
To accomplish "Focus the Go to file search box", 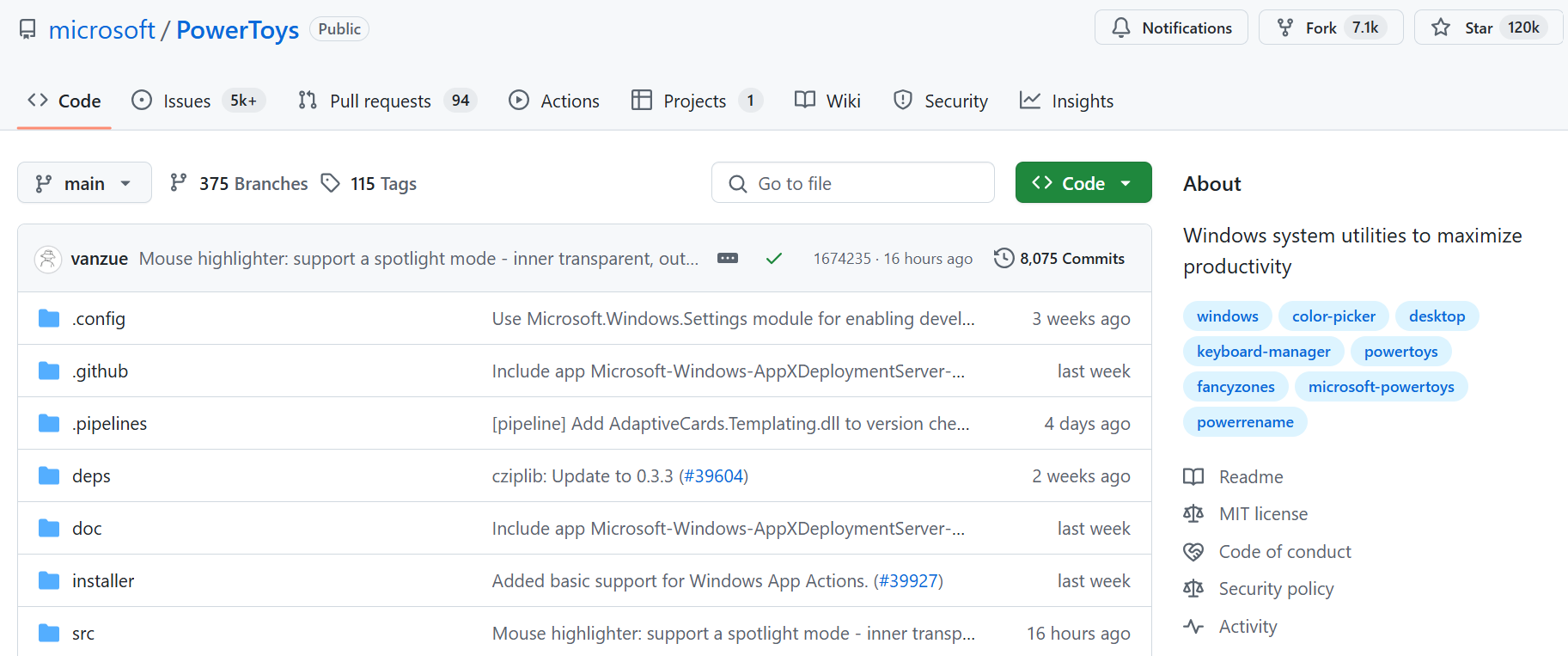I will 852,183.
